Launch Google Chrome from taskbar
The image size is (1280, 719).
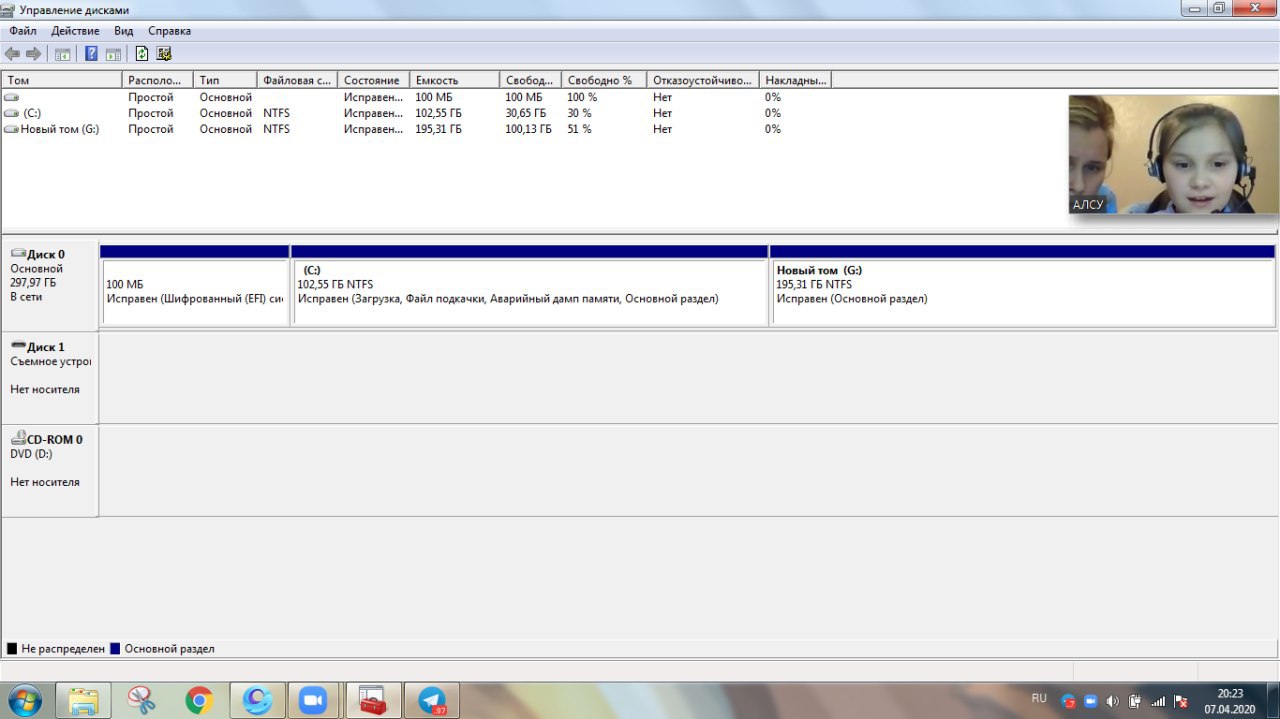199,701
